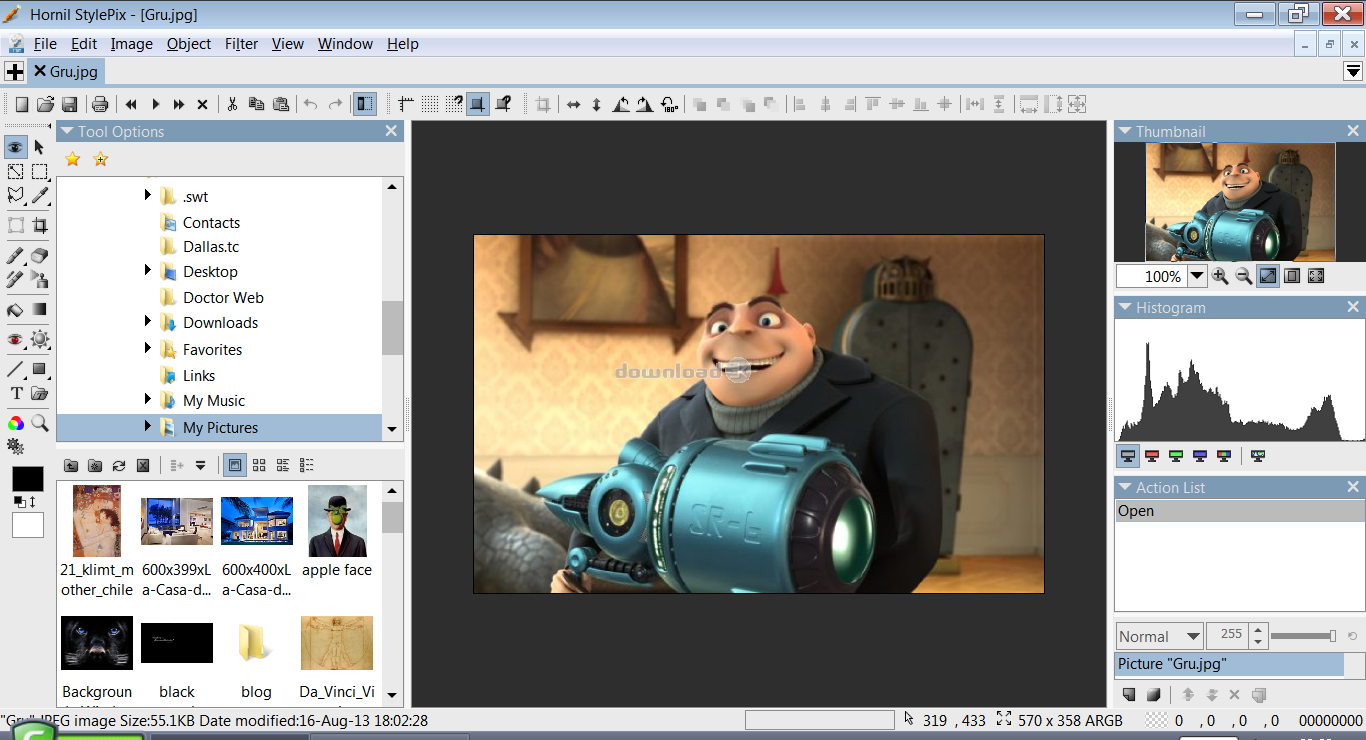Expand the My Music folder node
This screenshot has height=740, width=1366.
(148, 399)
